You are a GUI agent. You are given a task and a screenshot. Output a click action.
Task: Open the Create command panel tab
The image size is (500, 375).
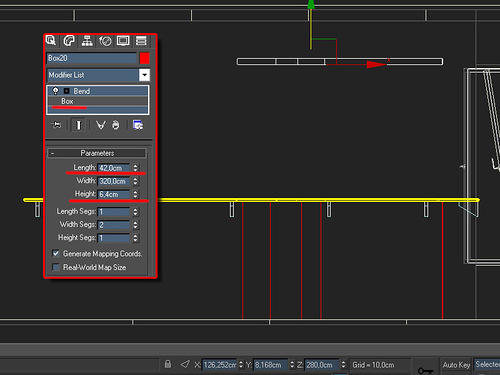pyautogui.click(x=51, y=41)
